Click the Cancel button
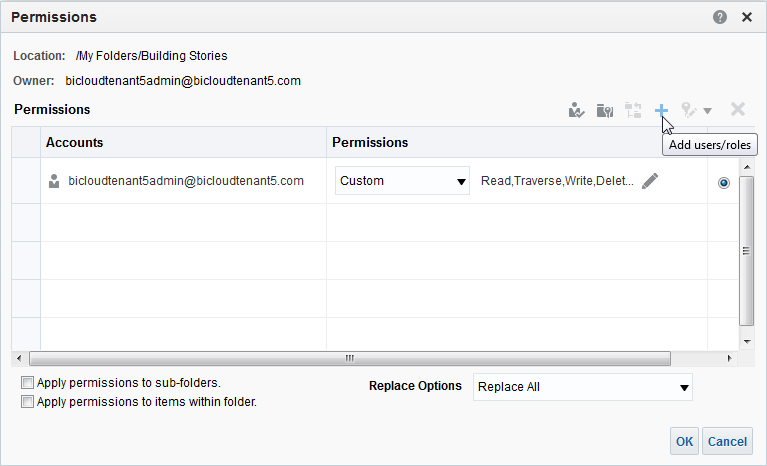The image size is (767, 466). 727,442
